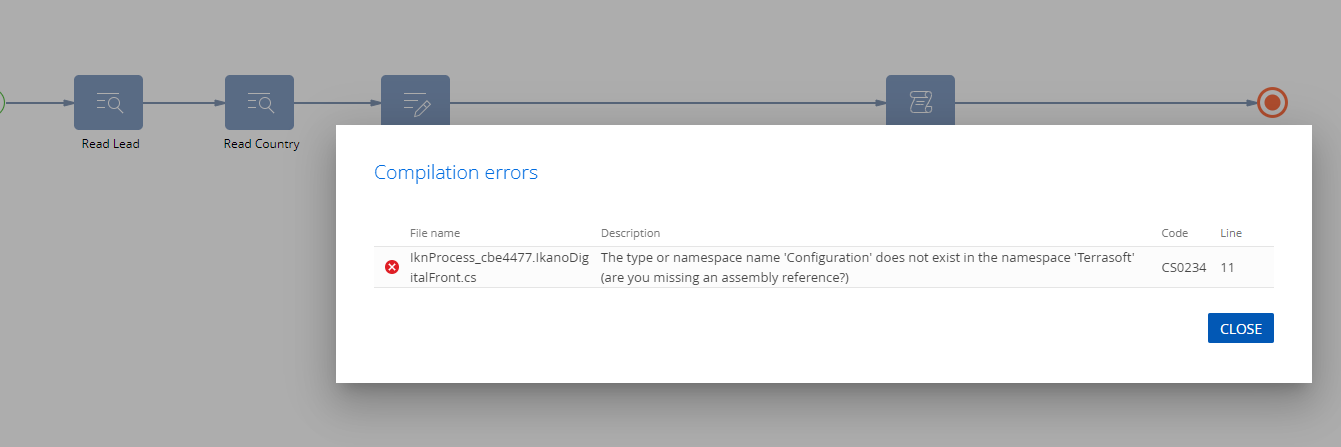Viewport: 1341px width, 447px height.
Task: Click line number 11 in the error row
Action: click(x=1227, y=267)
